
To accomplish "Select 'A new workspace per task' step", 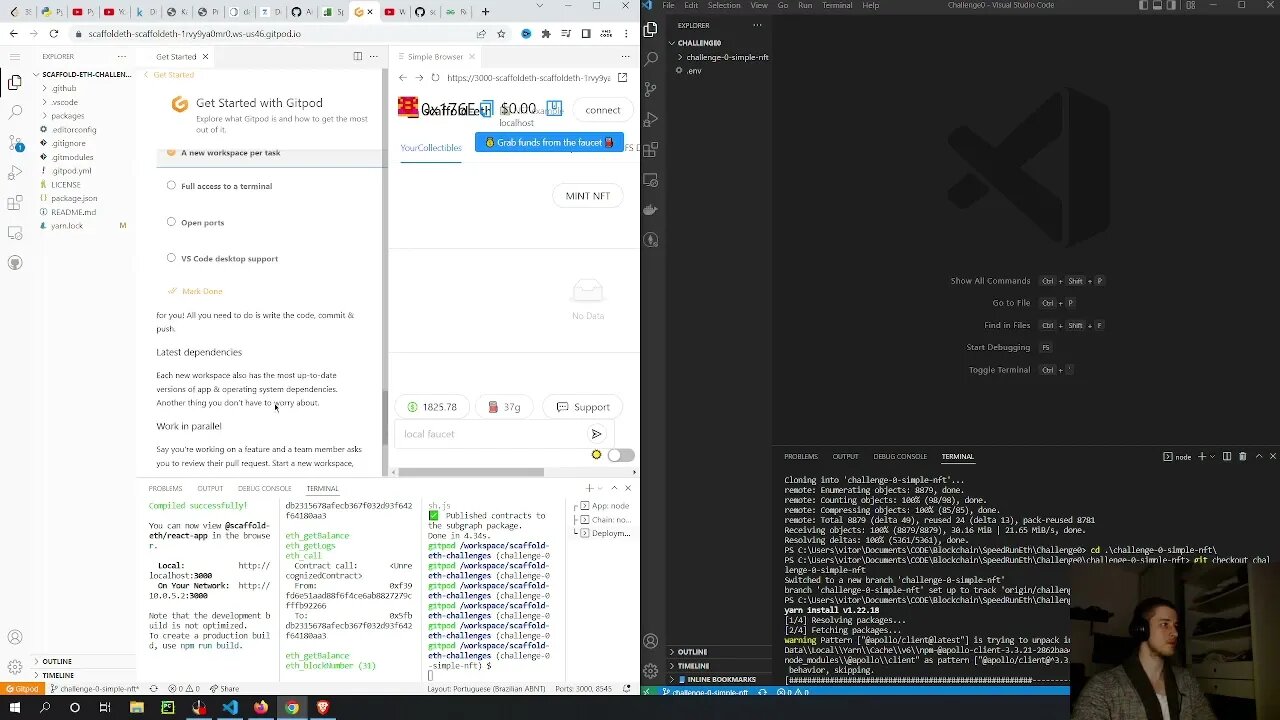I will tap(230, 153).
